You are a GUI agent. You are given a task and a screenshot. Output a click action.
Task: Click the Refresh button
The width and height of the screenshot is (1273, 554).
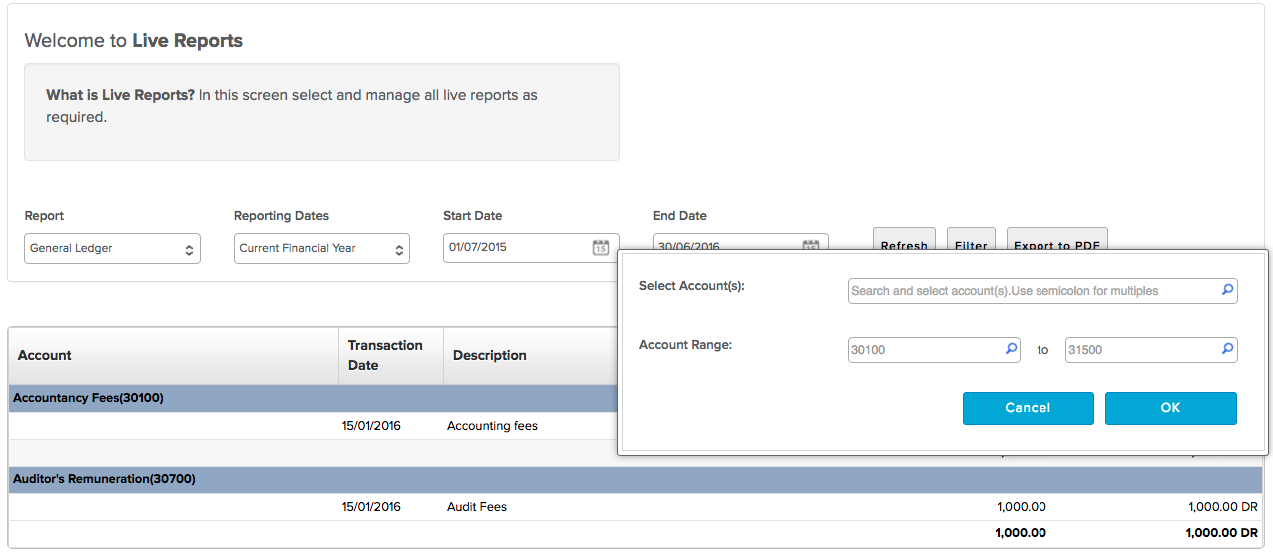tap(904, 240)
